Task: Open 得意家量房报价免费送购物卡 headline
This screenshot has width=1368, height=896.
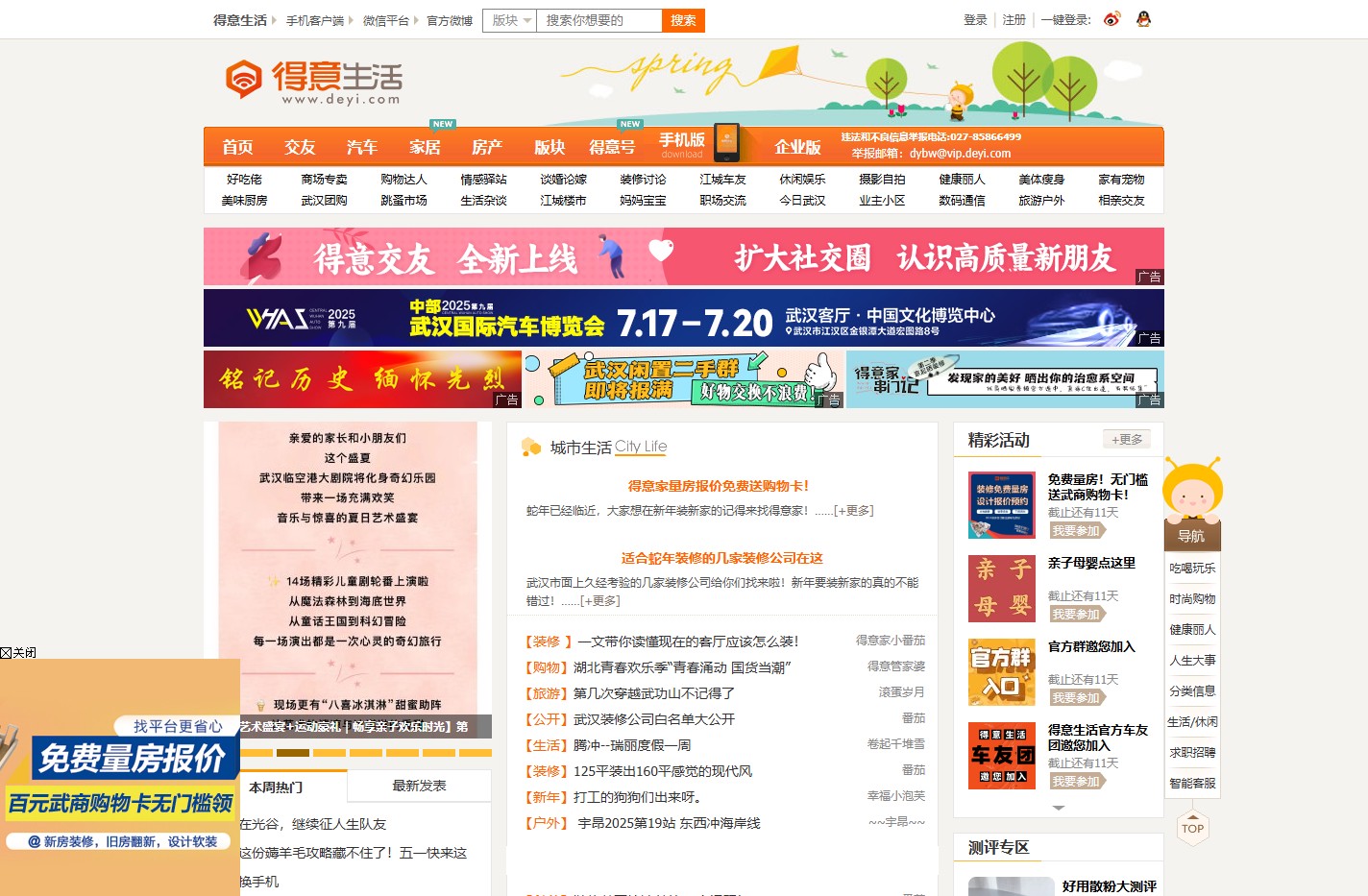Action: coord(719,486)
